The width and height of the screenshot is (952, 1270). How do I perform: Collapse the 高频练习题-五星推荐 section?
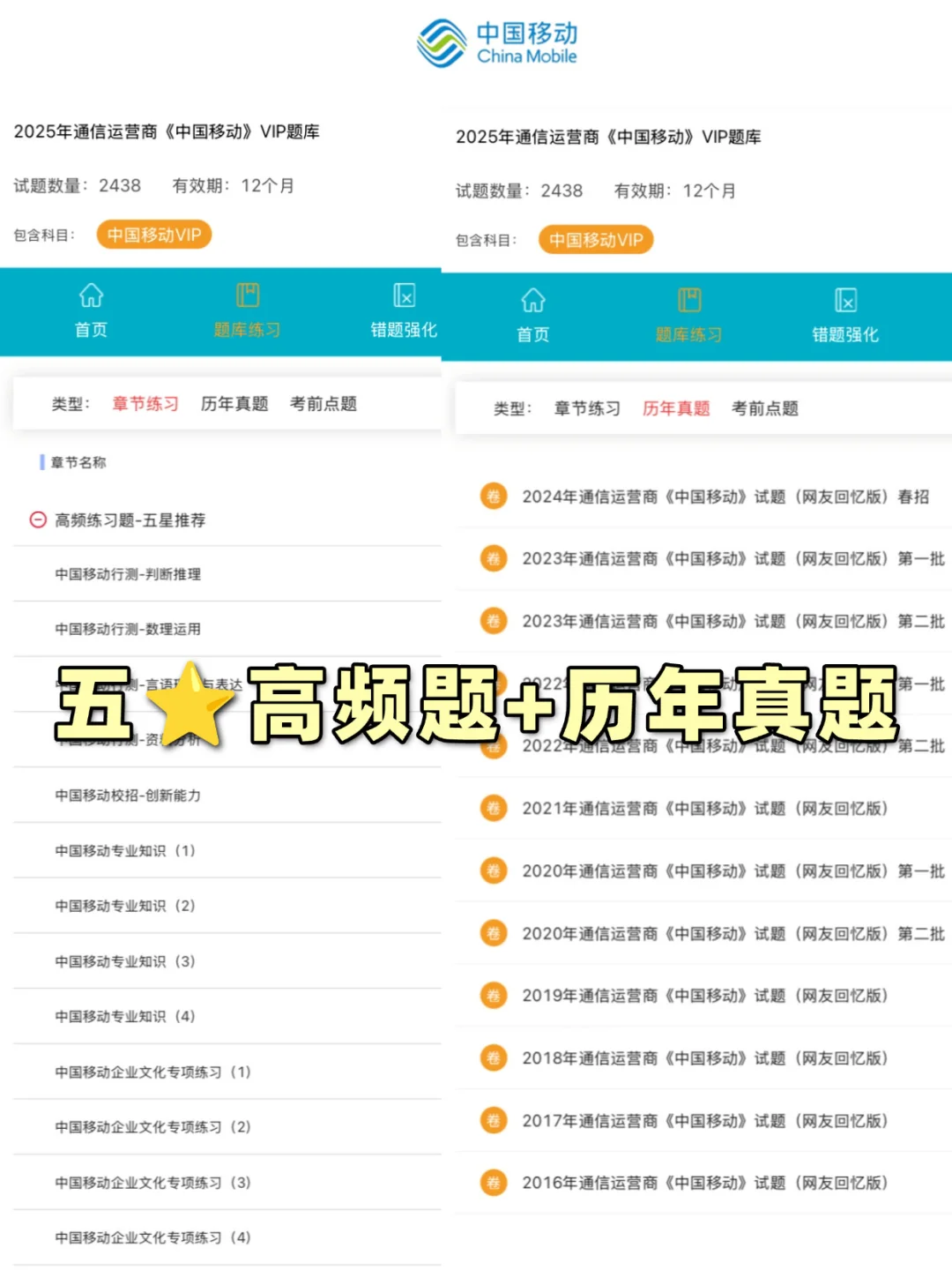[x=38, y=520]
